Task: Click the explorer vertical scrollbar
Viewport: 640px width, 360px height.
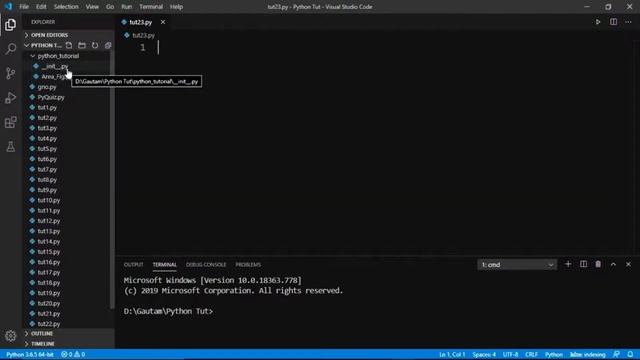Action: (112, 180)
